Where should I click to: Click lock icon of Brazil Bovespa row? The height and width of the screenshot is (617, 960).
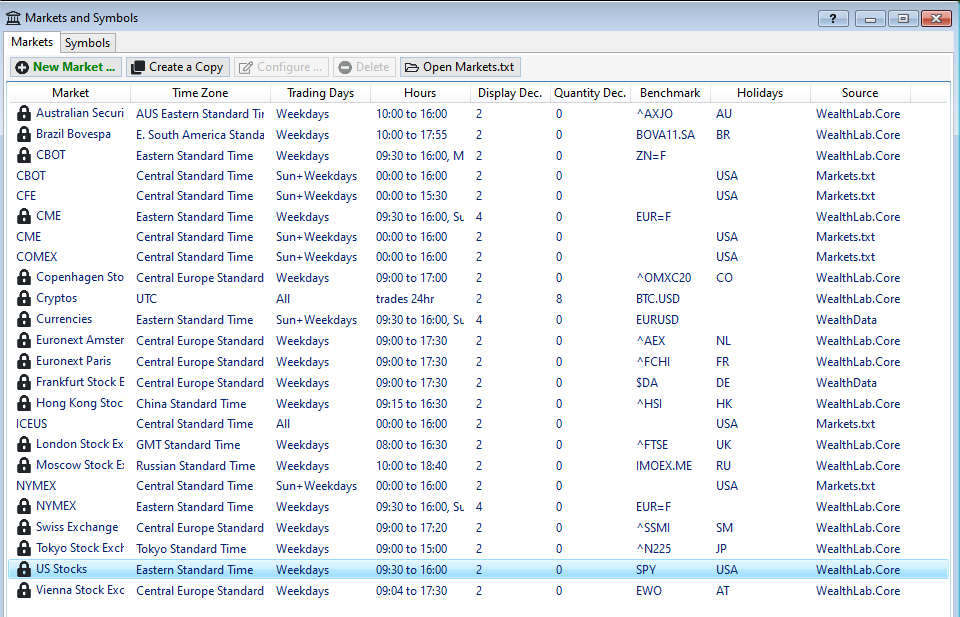pyautogui.click(x=23, y=135)
